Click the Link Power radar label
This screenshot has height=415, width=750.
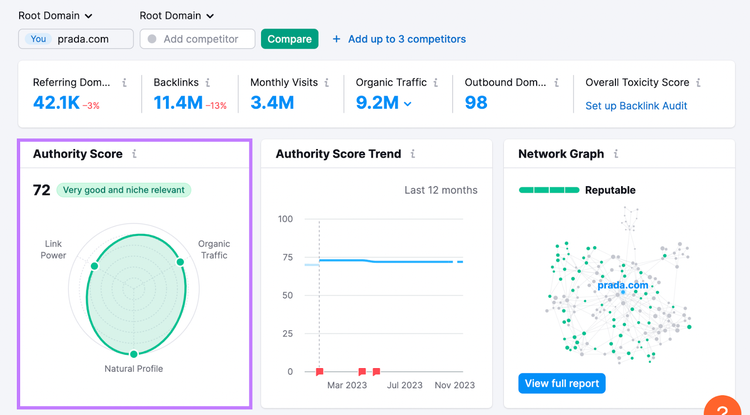(x=53, y=250)
